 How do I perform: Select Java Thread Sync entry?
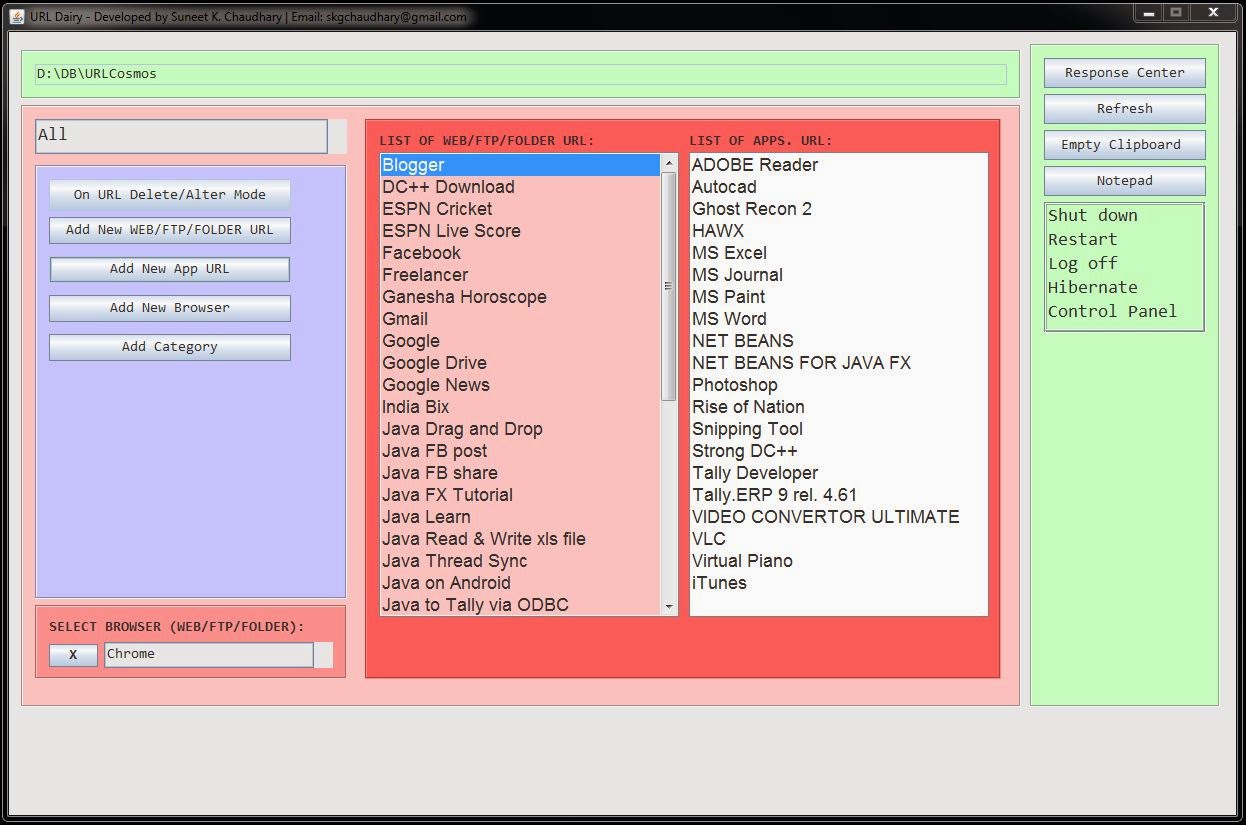[x=520, y=561]
